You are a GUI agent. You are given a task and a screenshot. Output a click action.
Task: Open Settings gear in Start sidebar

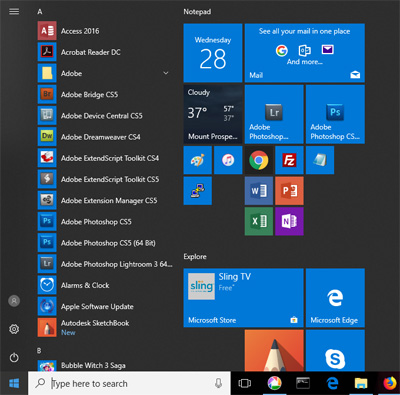tap(14, 329)
